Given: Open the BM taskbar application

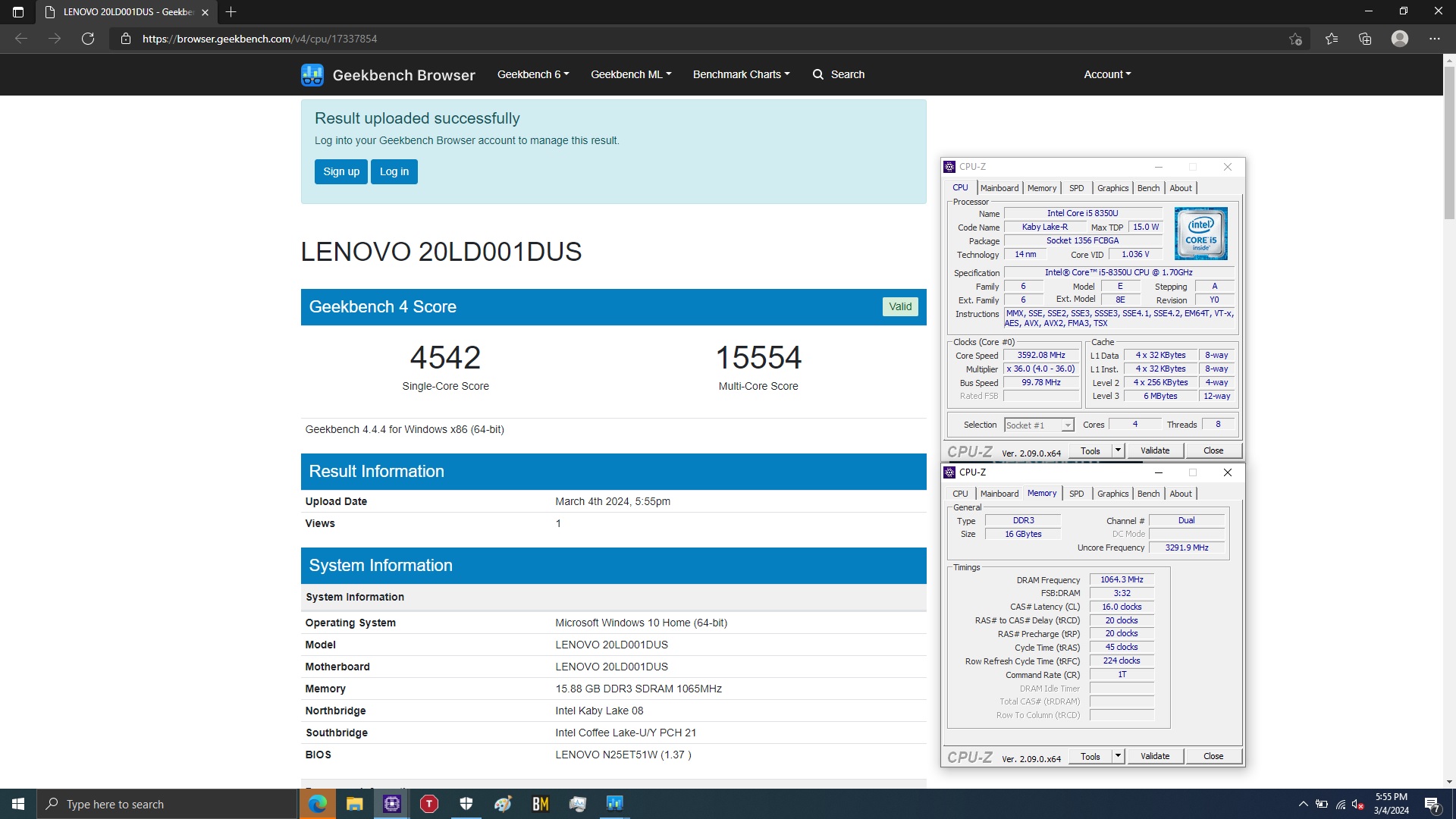Looking at the screenshot, I should coord(541,804).
